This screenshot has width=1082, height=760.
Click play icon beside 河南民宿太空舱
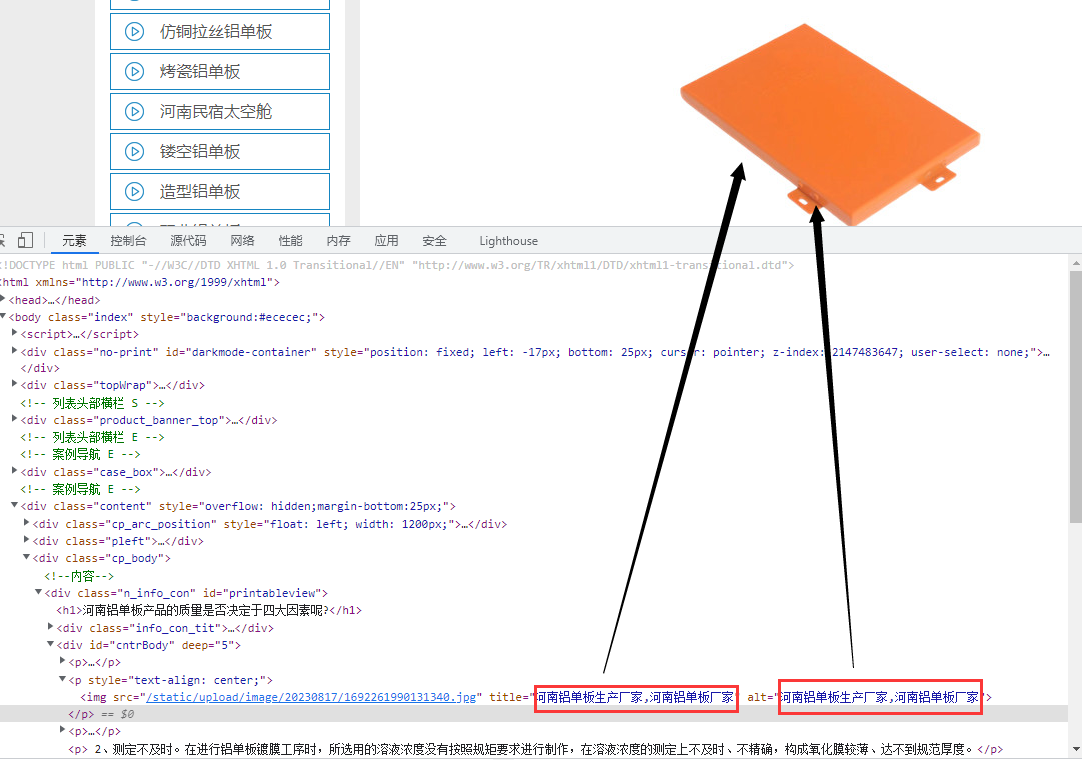pos(134,112)
